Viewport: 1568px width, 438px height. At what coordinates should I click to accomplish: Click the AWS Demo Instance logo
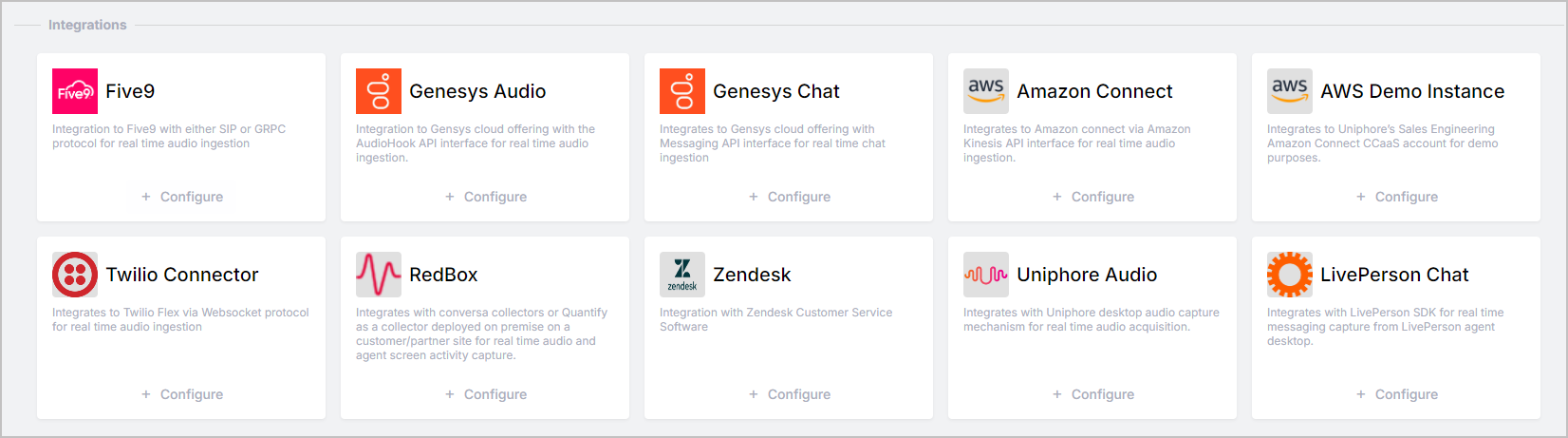click(1290, 91)
